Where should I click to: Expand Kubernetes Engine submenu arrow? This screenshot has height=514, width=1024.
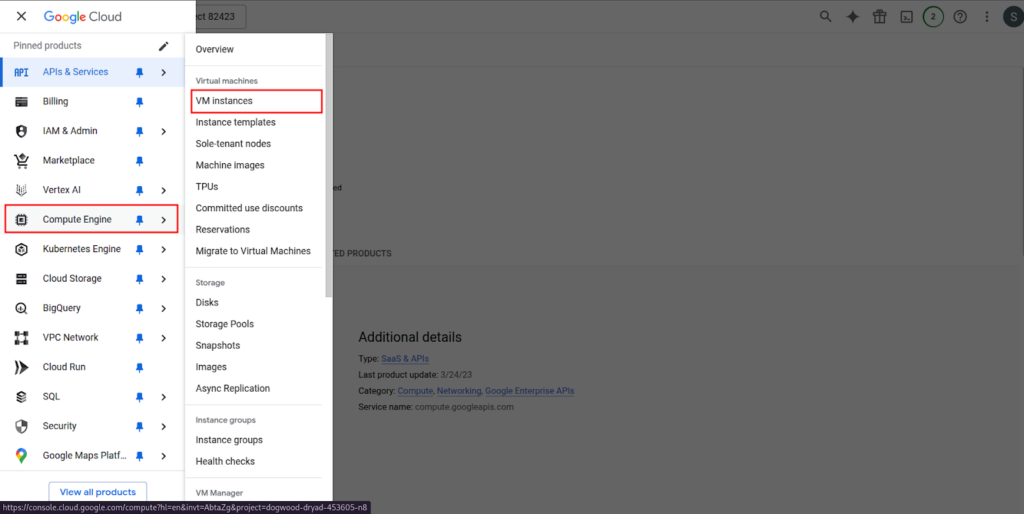[163, 249]
